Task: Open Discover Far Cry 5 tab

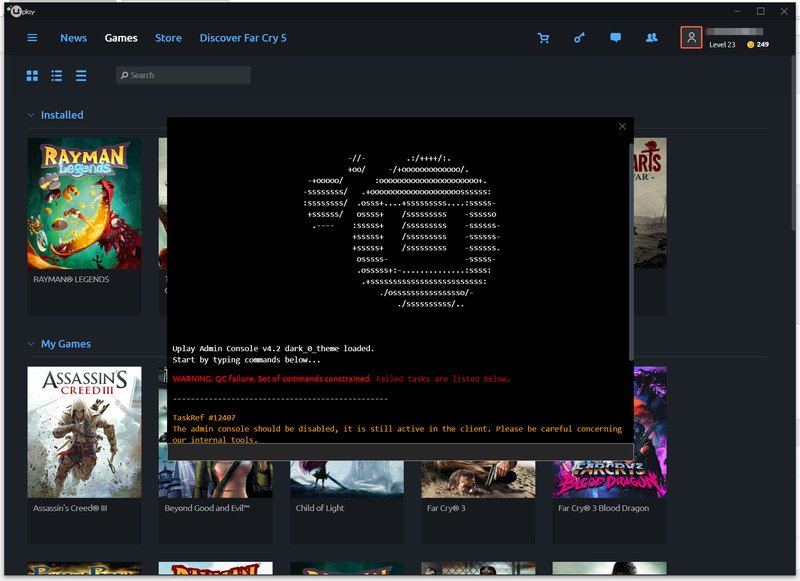Action: (243, 38)
